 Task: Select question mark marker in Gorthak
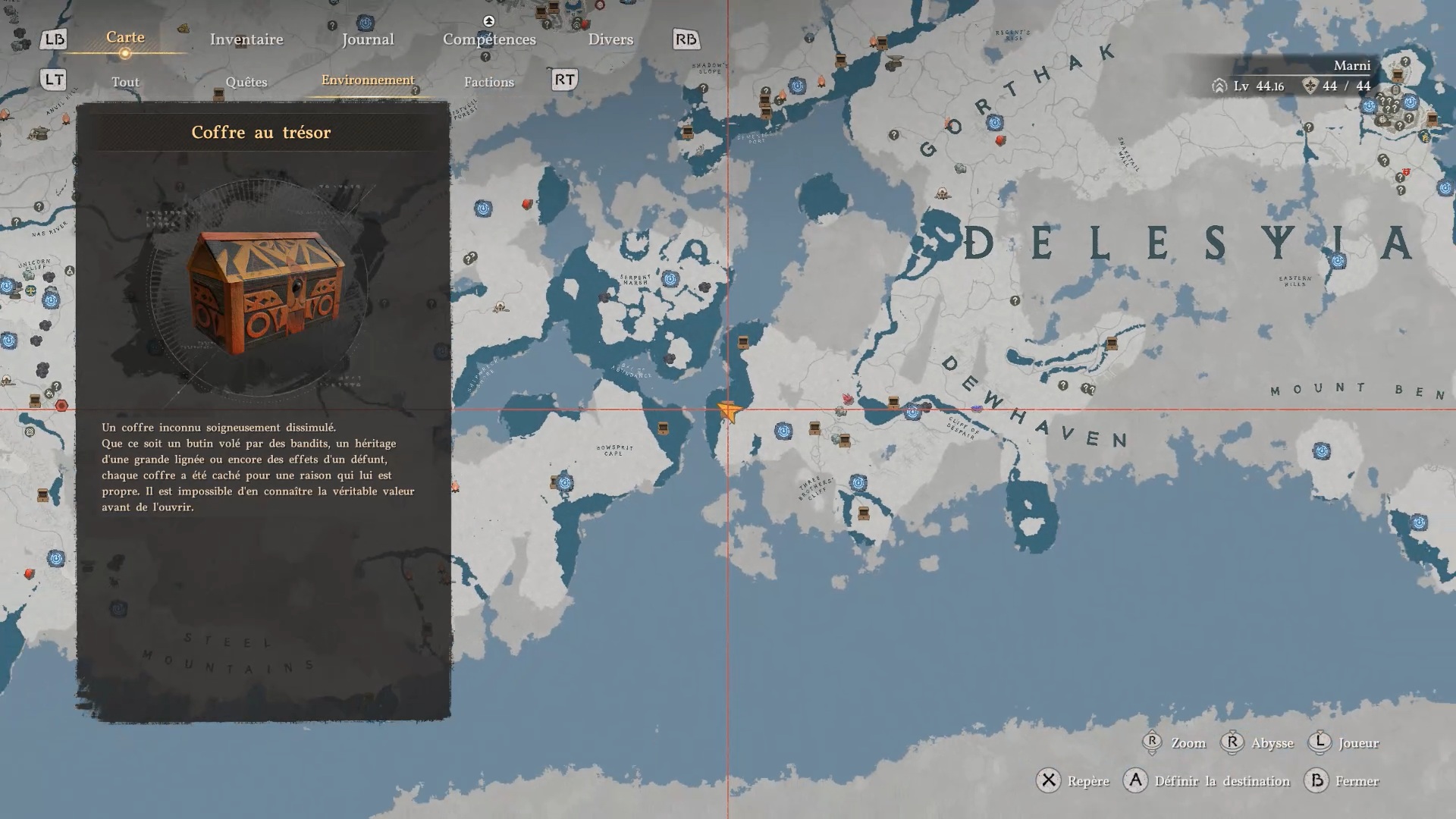(x=894, y=135)
